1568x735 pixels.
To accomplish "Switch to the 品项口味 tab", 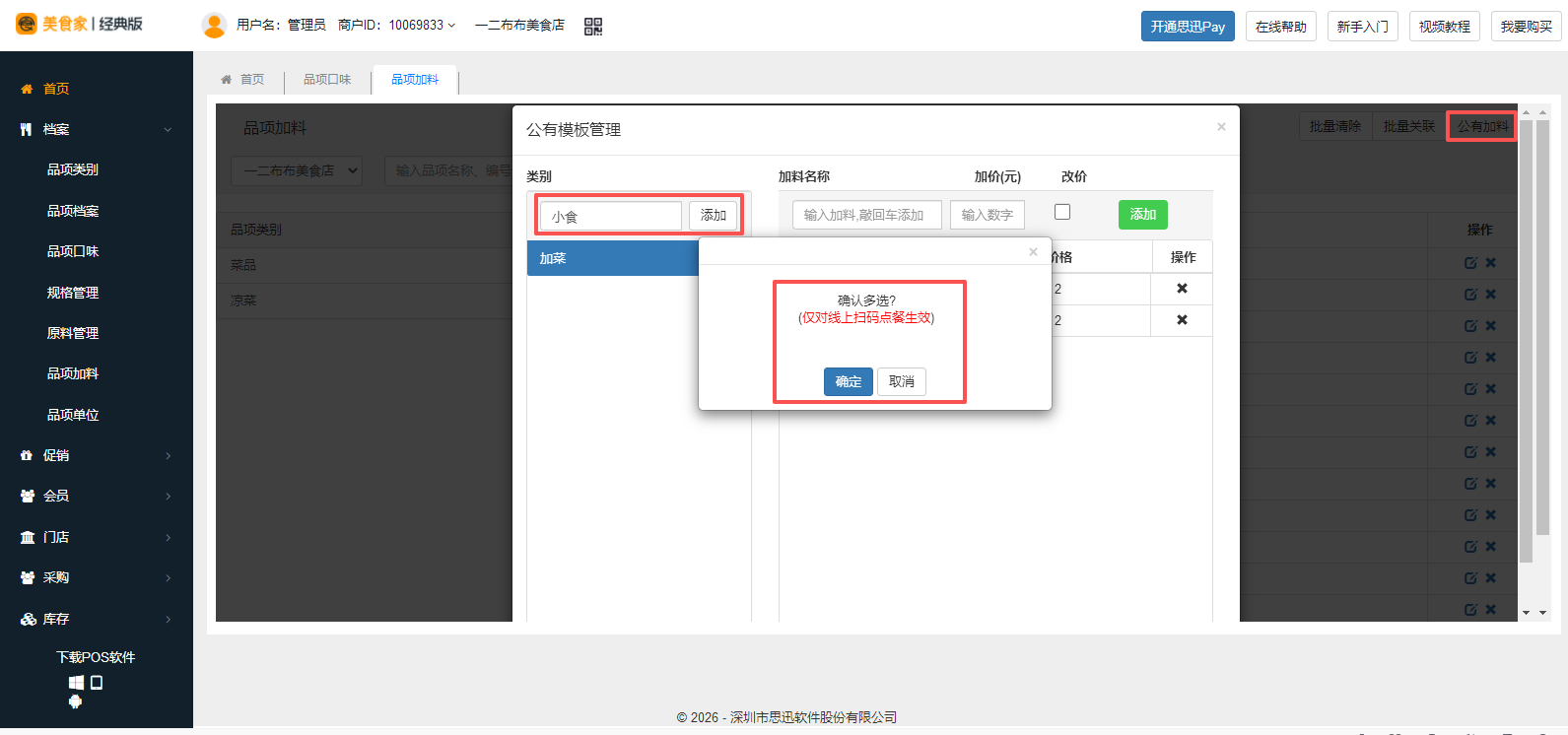I will pyautogui.click(x=327, y=80).
